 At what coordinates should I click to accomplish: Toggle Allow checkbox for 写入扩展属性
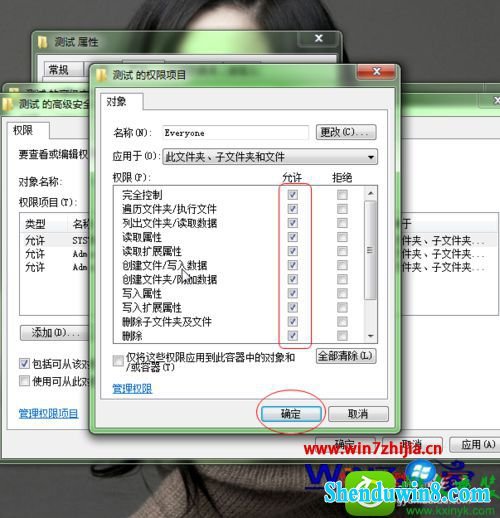[x=293, y=307]
